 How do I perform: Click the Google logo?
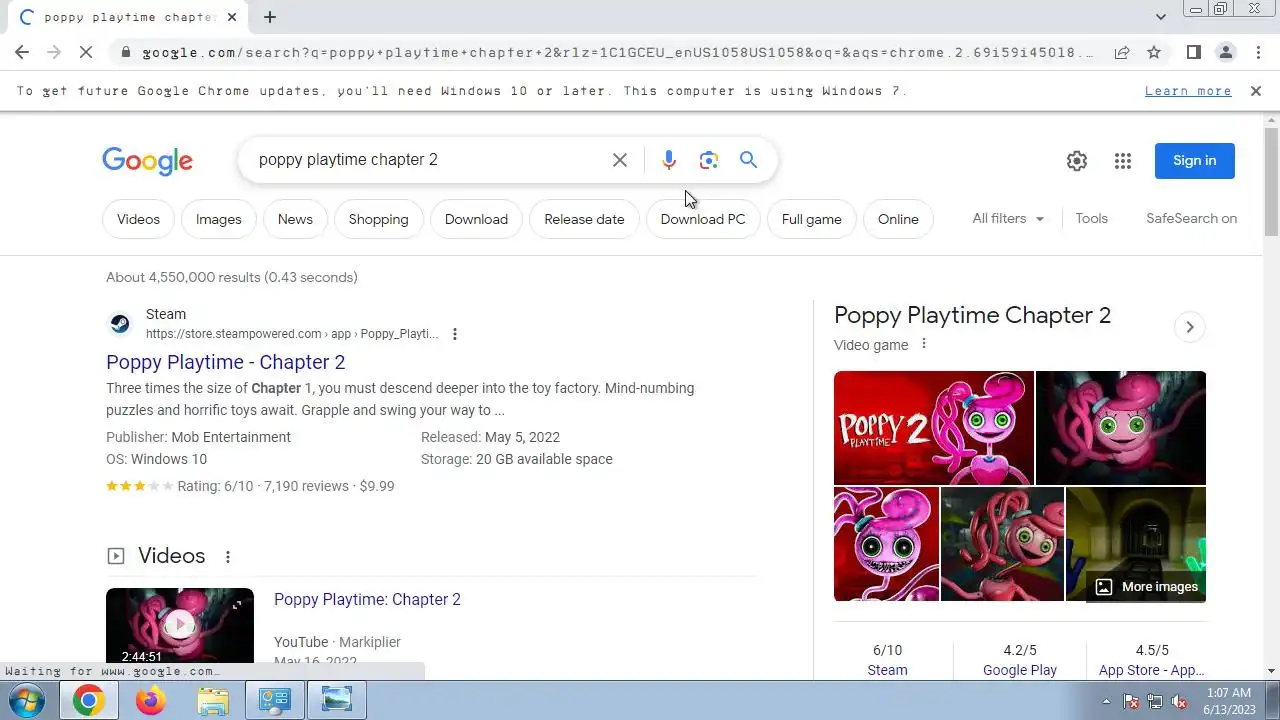[x=147, y=161]
